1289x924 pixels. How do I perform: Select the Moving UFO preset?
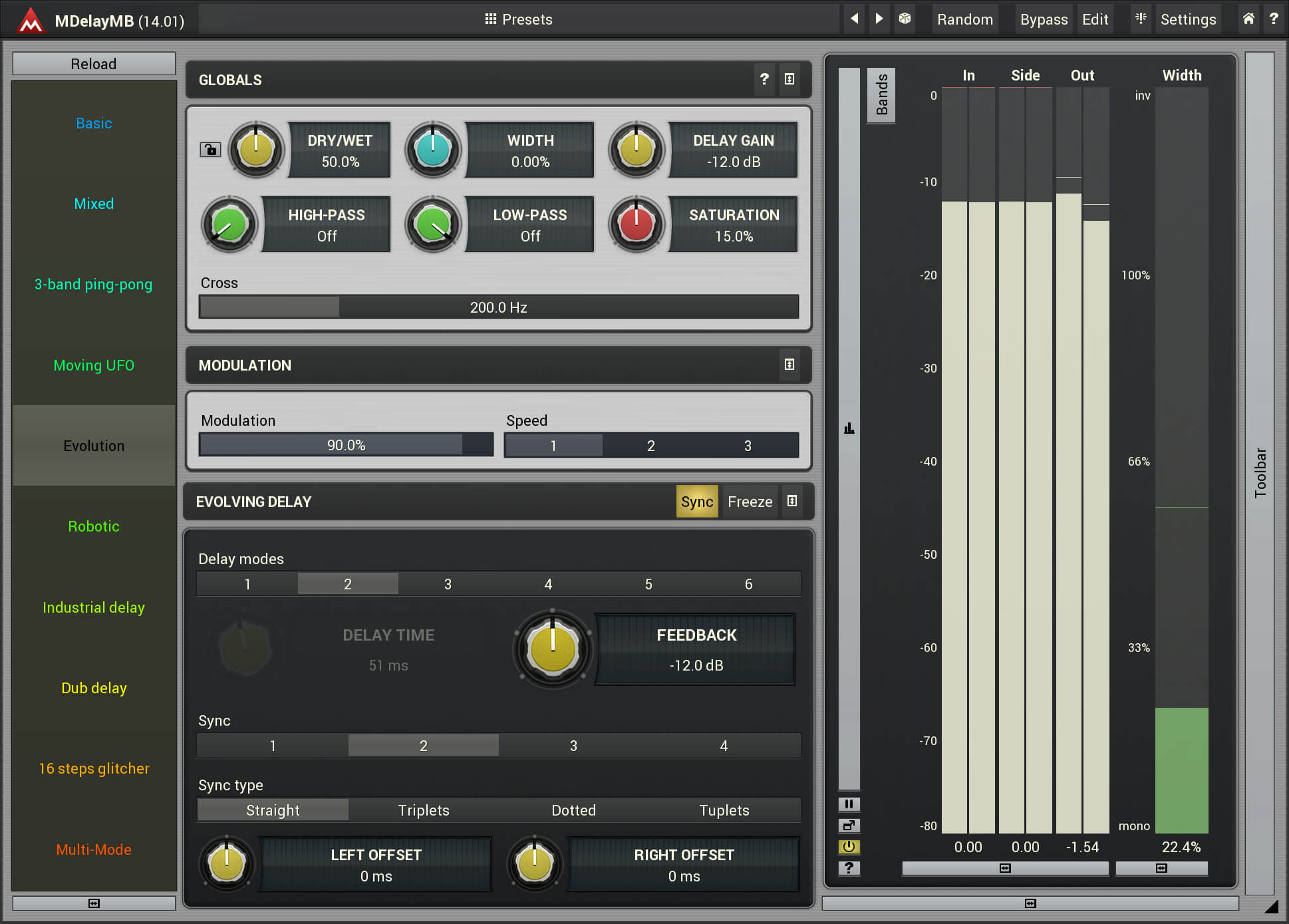tap(94, 365)
